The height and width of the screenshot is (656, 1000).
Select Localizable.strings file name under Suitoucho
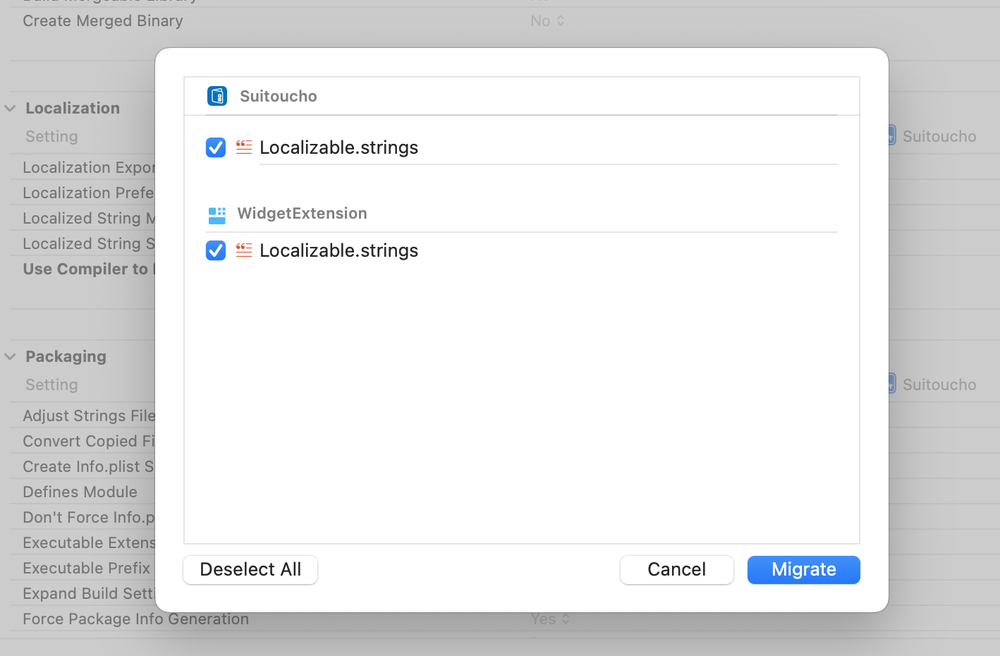coord(339,148)
